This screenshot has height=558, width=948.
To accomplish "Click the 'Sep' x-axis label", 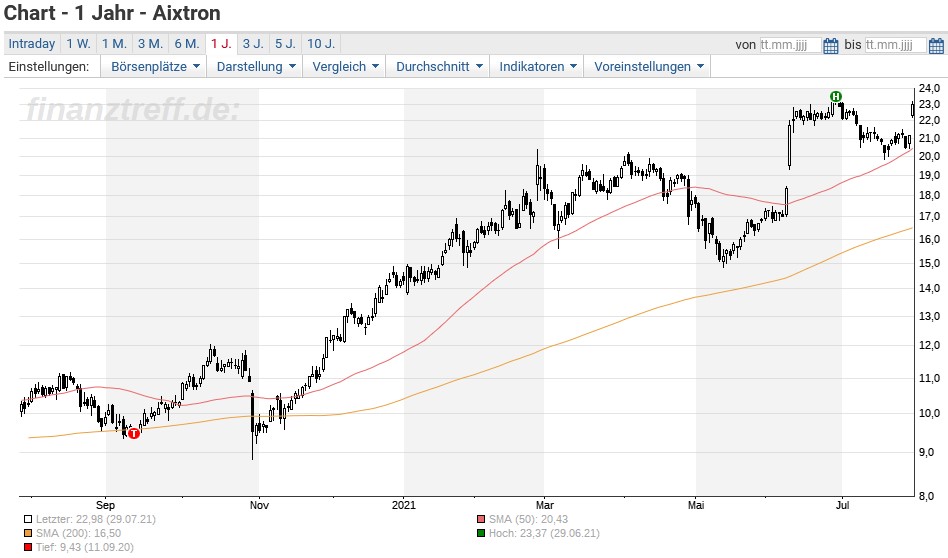I will tap(105, 505).
